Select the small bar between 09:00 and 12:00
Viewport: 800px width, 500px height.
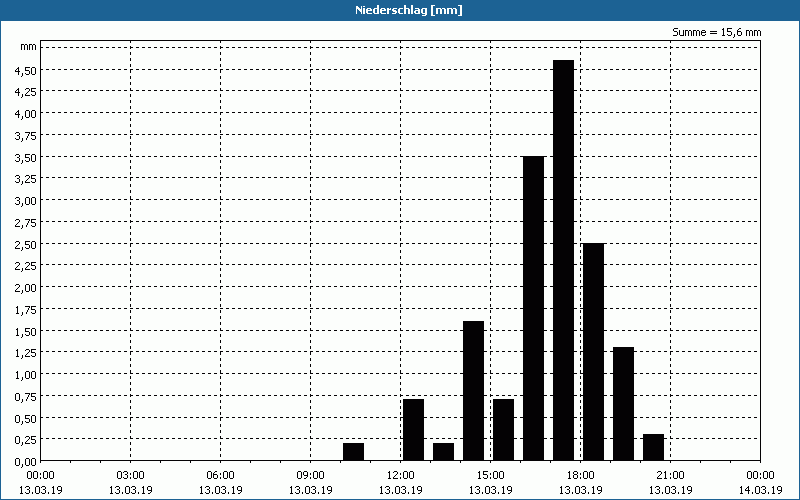[x=354, y=452]
